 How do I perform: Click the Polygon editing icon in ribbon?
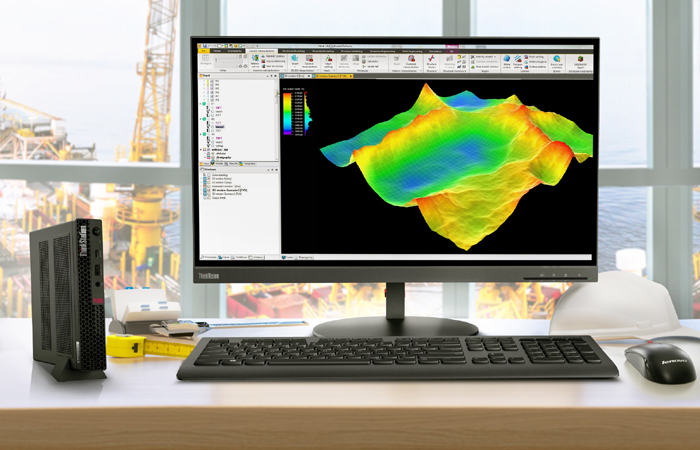(x=517, y=61)
